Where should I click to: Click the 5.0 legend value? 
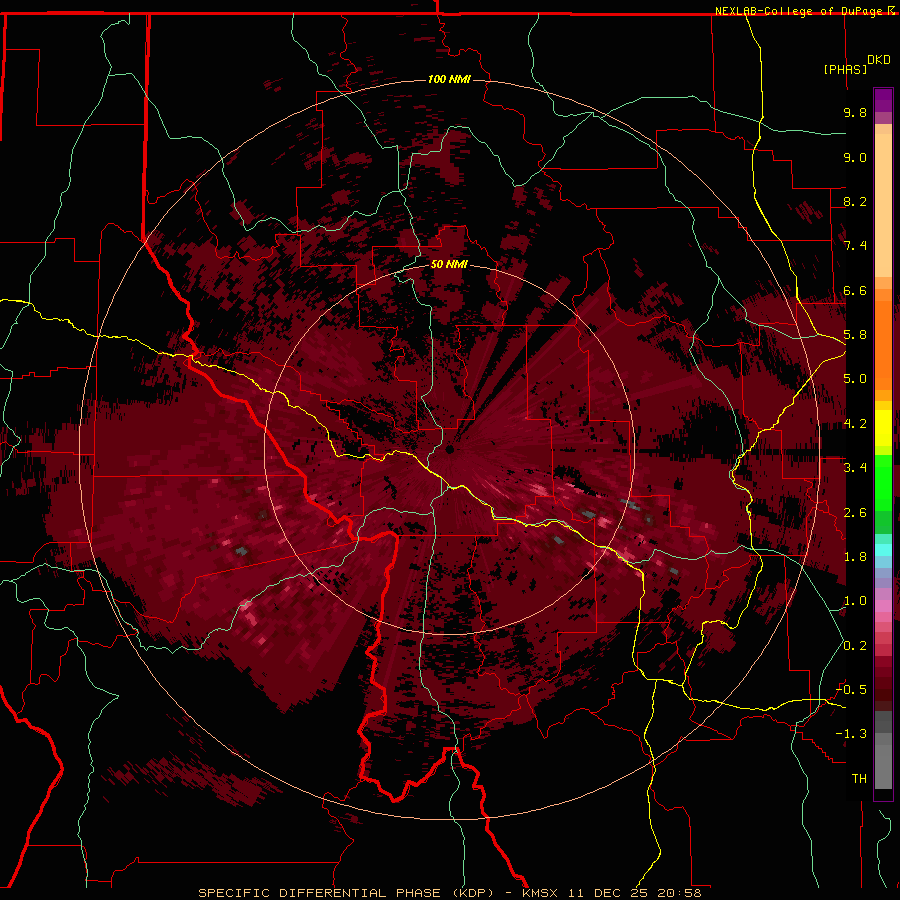[855, 379]
